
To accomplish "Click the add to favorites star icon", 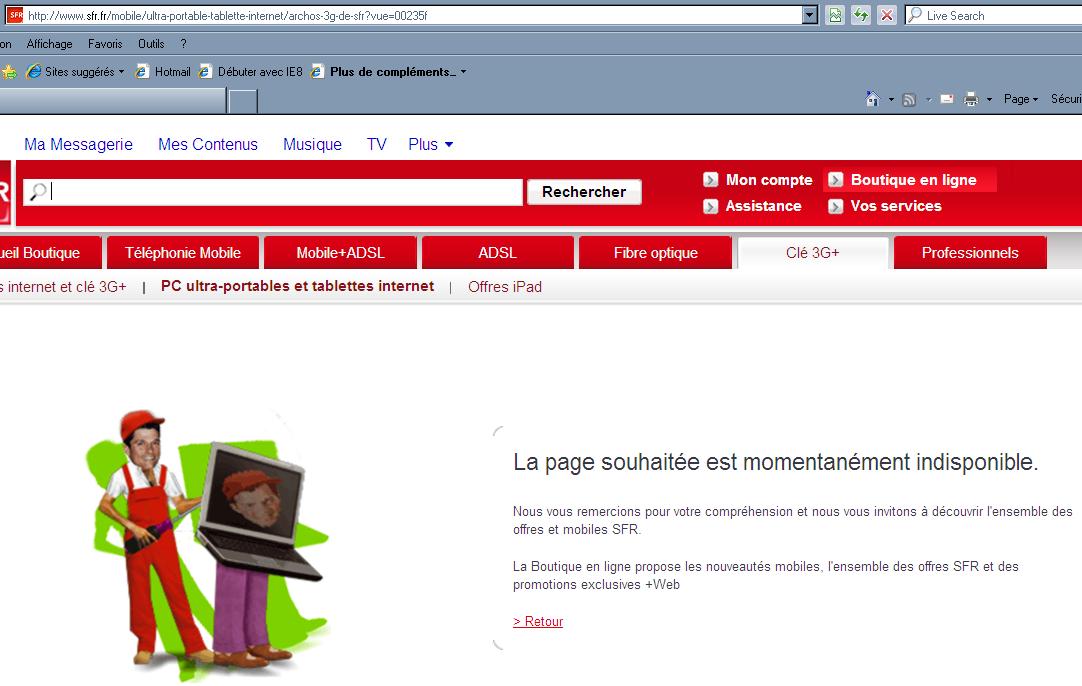I will pos(9,72).
